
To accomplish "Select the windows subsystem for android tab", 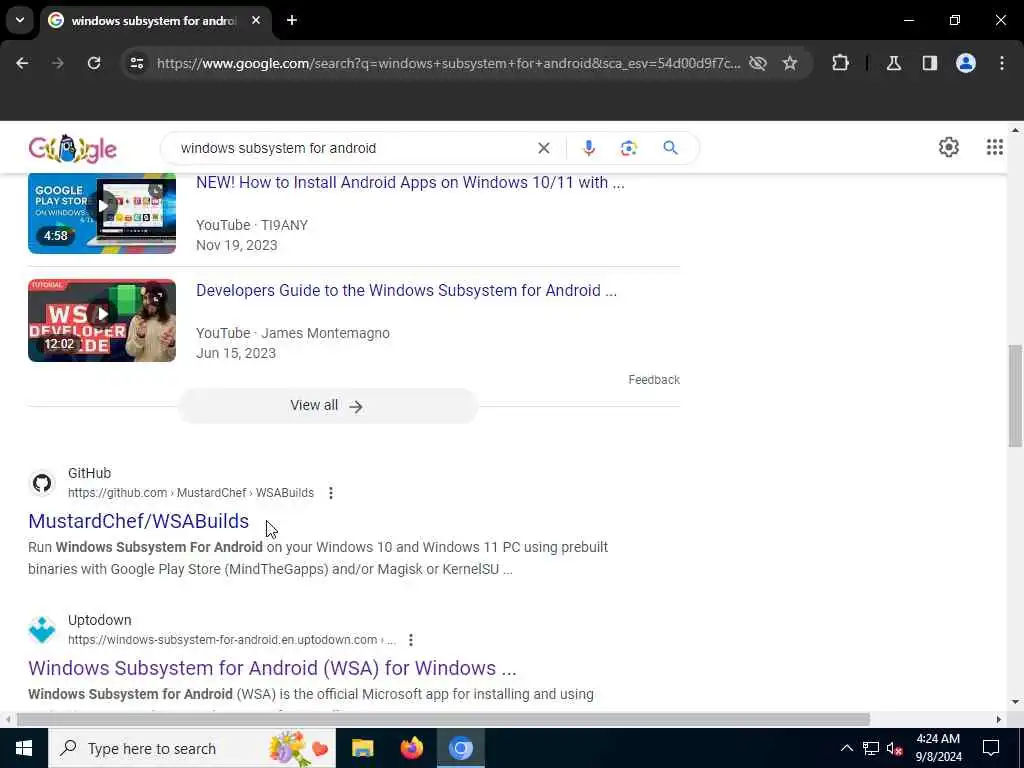I will point(153,21).
